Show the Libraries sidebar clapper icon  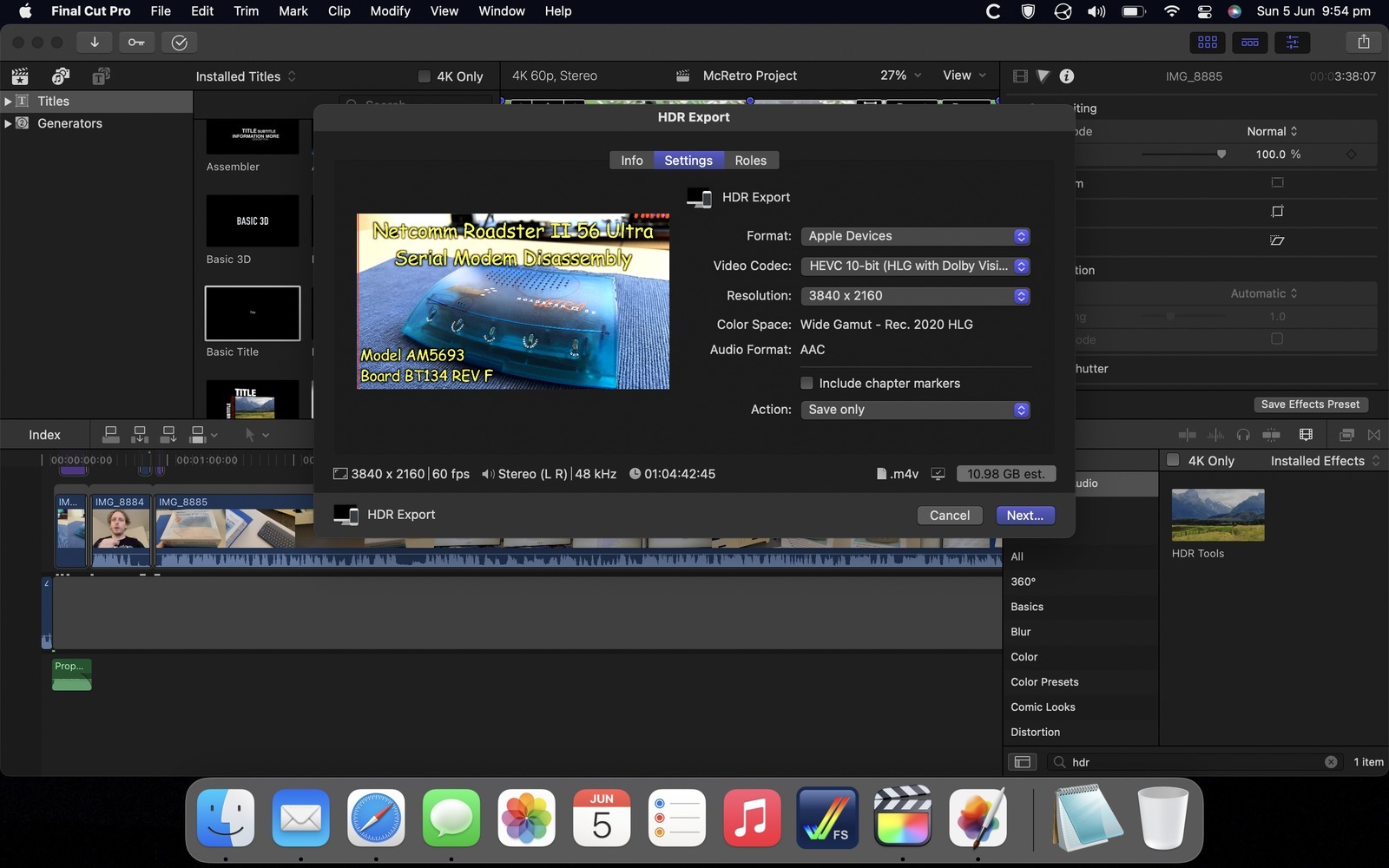pyautogui.click(x=20, y=76)
